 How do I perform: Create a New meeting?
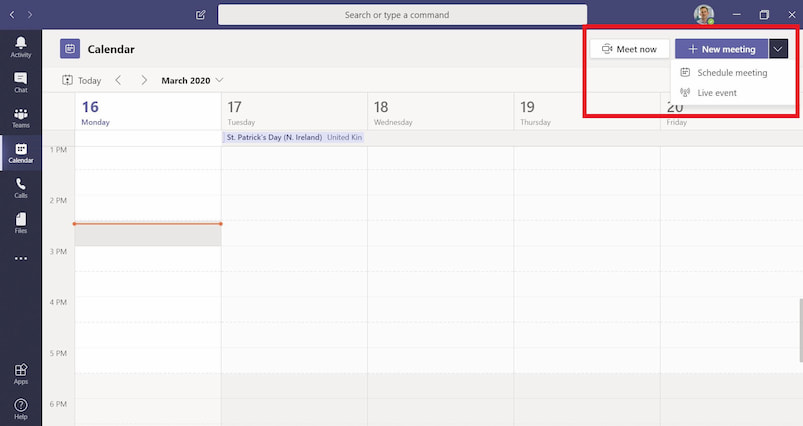722,49
